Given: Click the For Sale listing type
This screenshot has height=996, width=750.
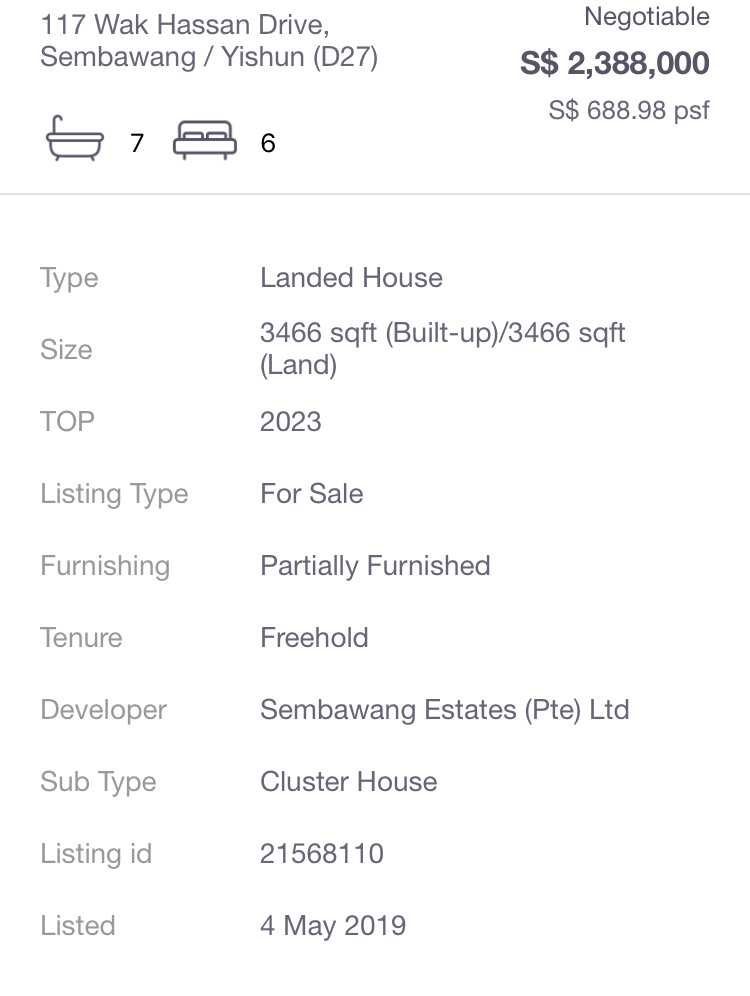Looking at the screenshot, I should [311, 494].
